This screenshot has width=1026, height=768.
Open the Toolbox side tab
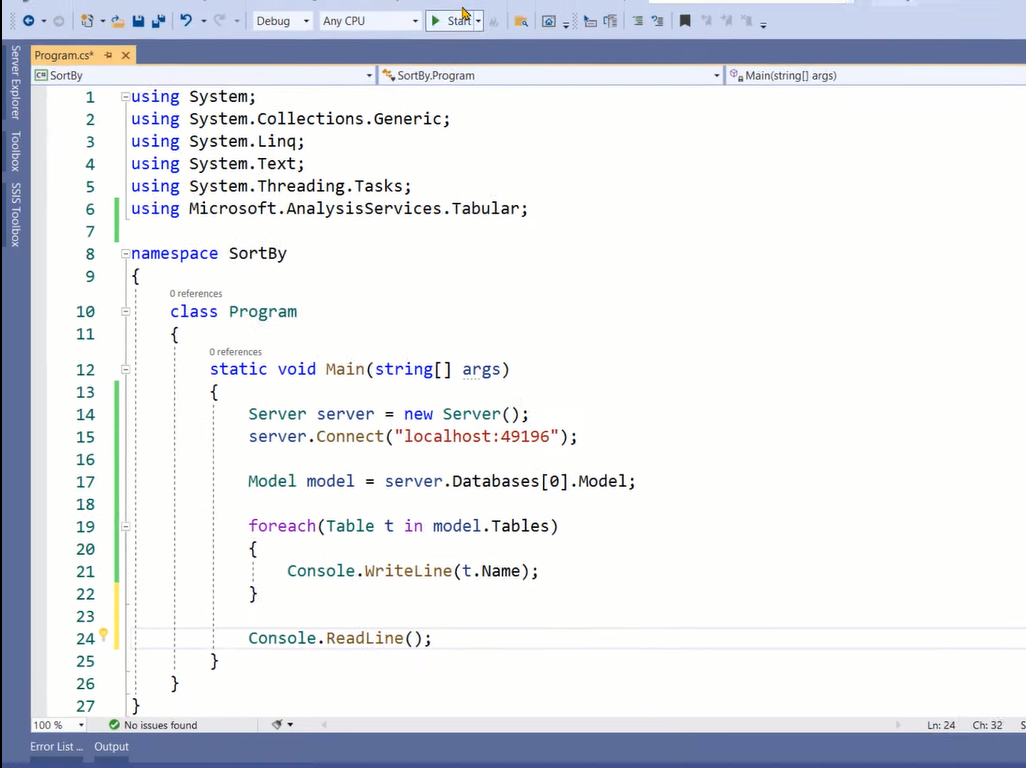coord(15,151)
